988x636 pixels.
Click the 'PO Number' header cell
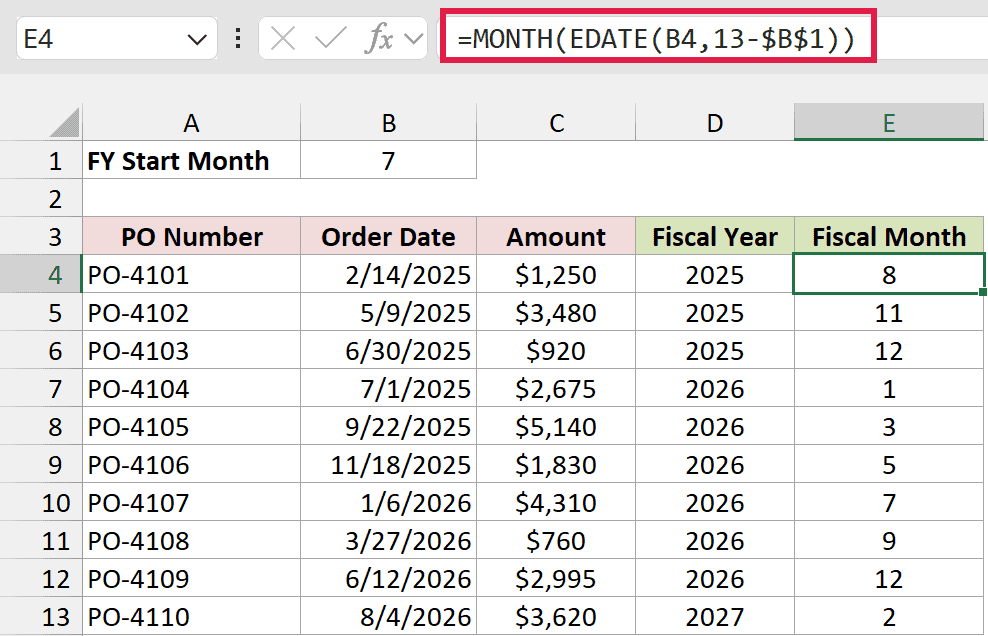tap(192, 236)
